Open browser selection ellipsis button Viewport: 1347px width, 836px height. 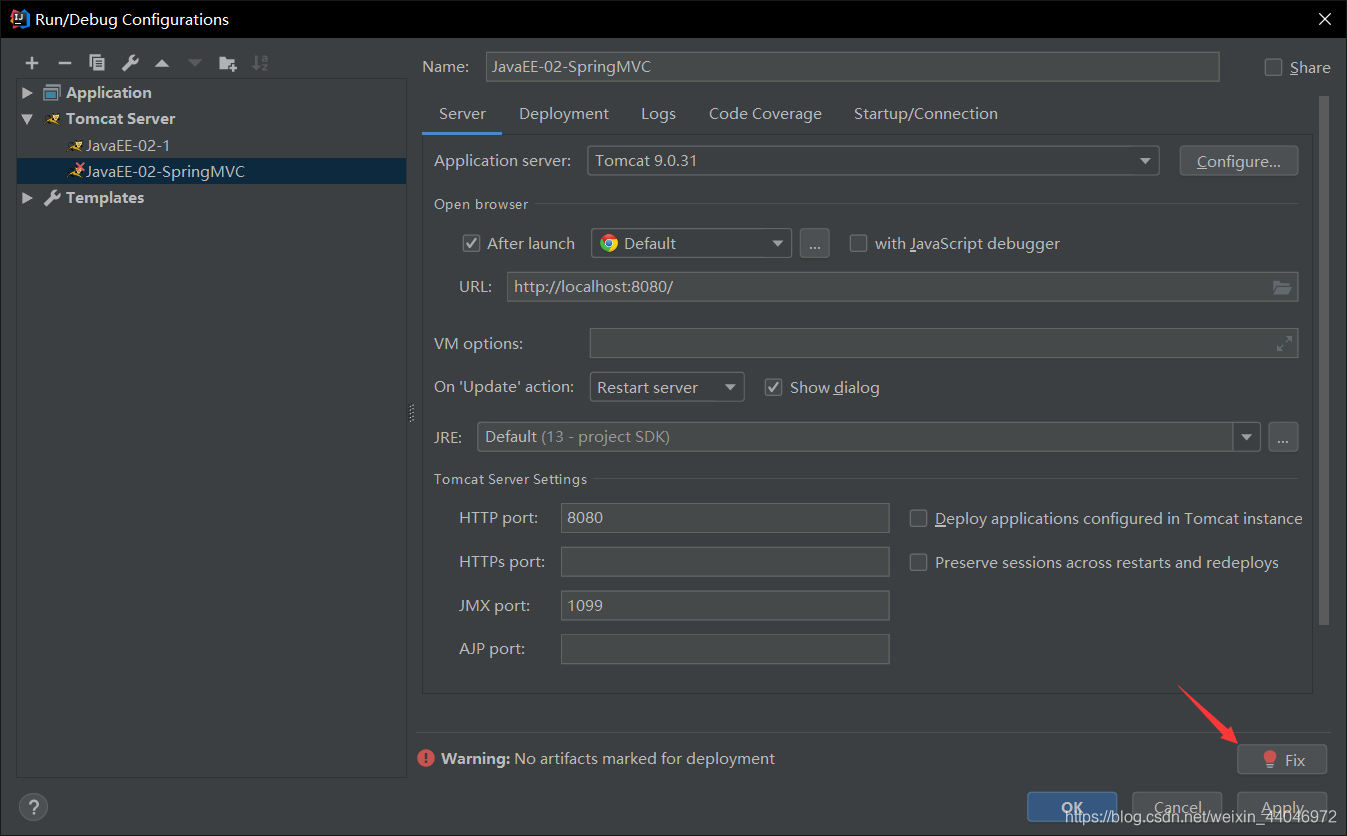pyautogui.click(x=814, y=243)
